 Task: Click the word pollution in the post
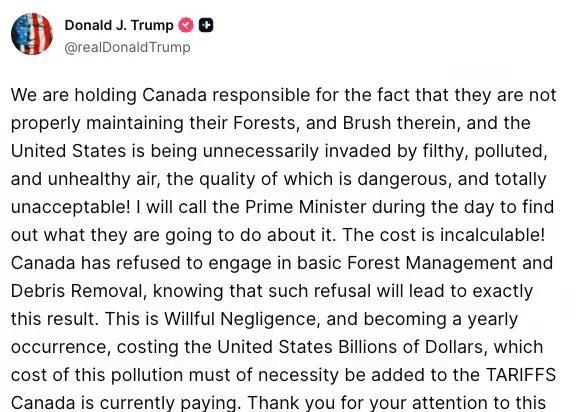(x=147, y=375)
